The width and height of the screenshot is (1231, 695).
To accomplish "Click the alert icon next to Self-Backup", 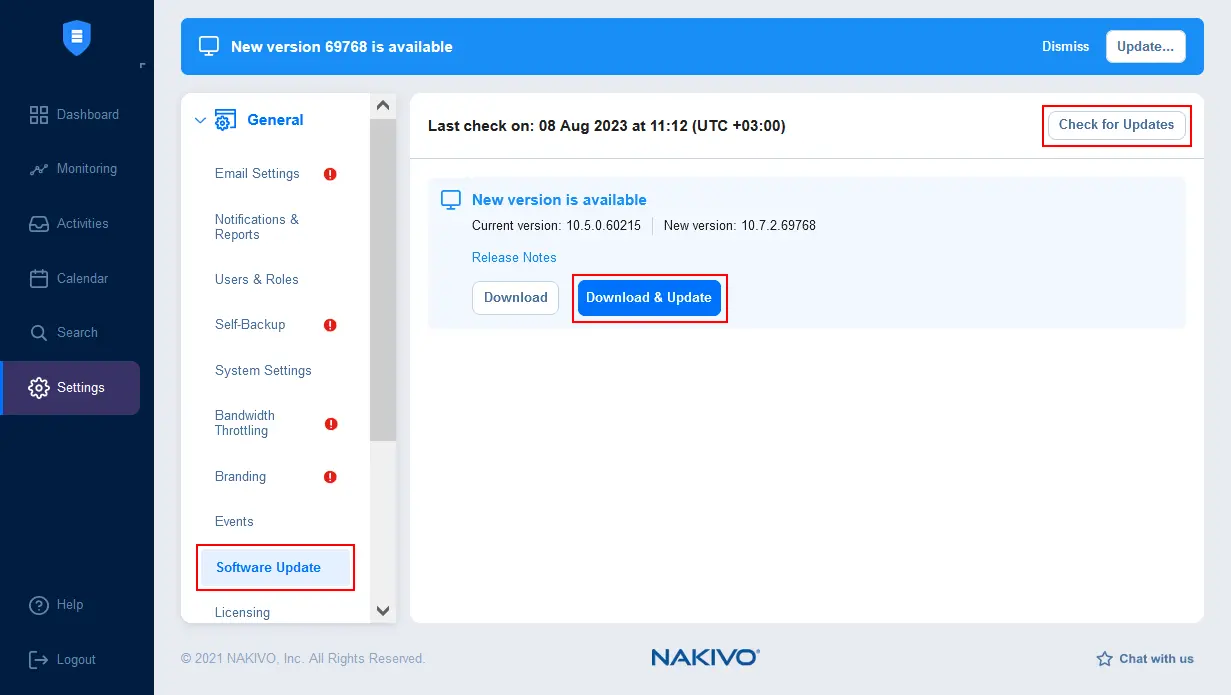I will click(x=330, y=325).
